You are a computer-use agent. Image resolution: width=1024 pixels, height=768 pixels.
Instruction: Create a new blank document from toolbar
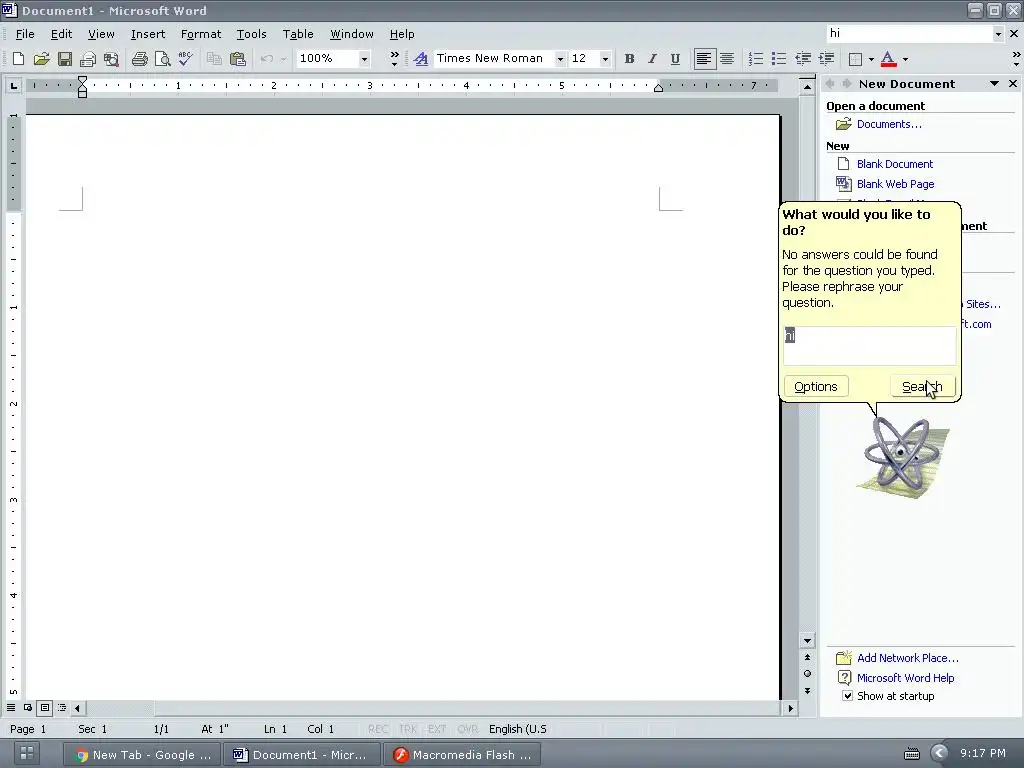click(x=18, y=59)
